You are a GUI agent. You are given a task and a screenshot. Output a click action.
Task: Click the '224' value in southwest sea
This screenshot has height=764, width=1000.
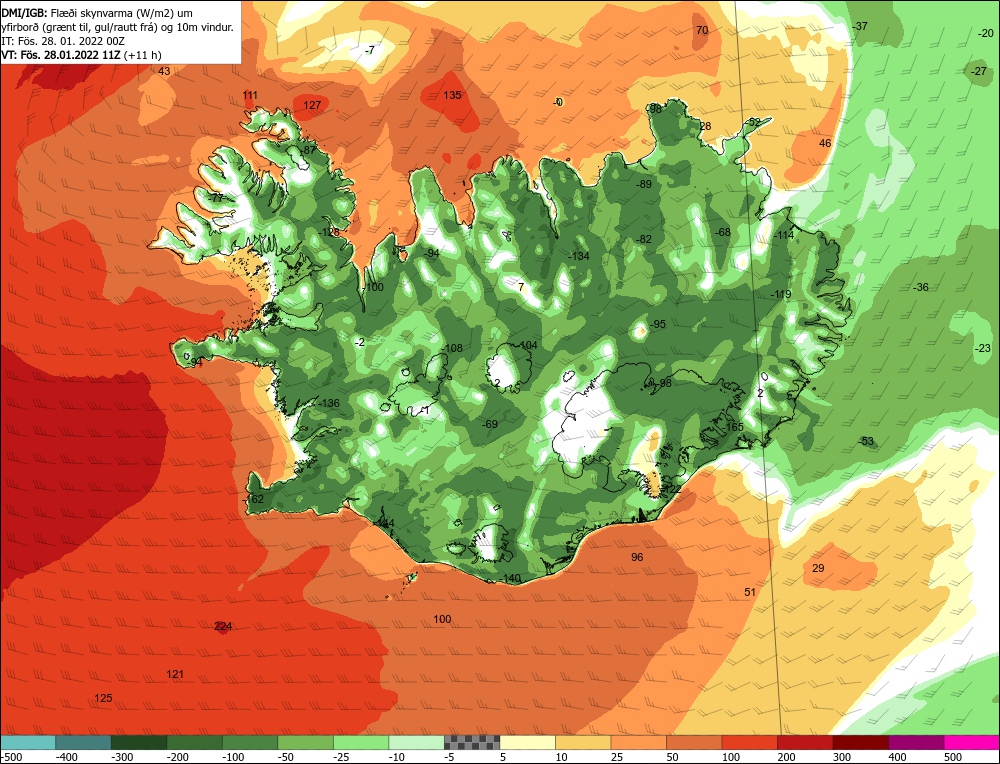tap(223, 626)
